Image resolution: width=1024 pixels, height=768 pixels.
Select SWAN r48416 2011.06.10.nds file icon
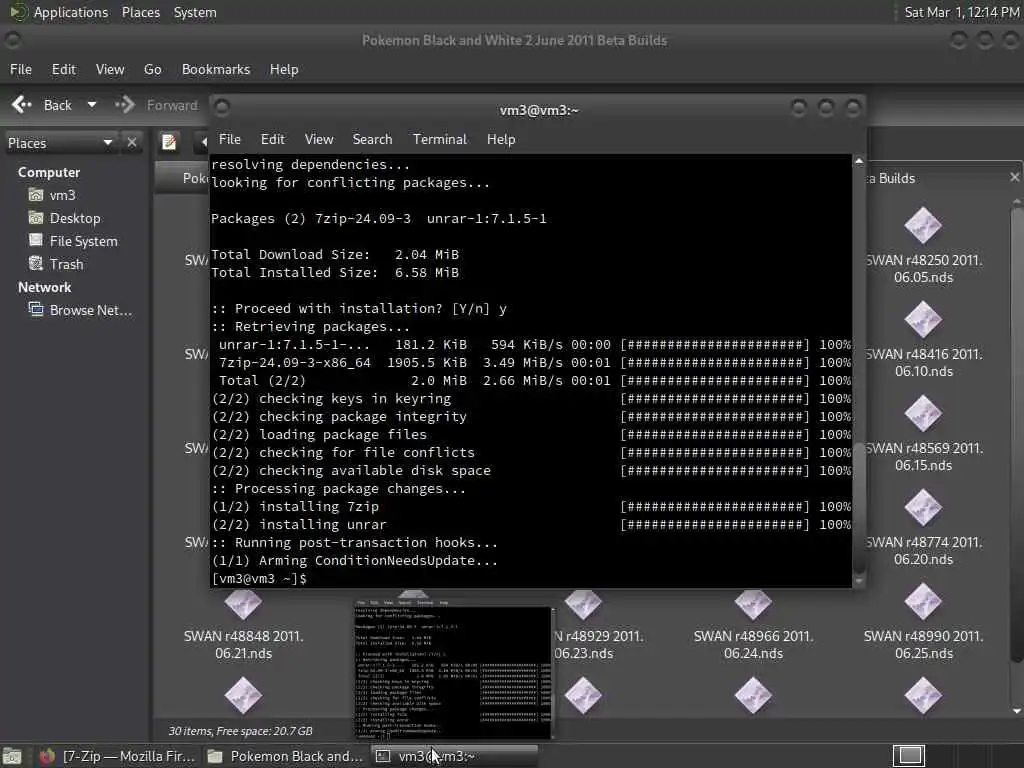coord(923,320)
